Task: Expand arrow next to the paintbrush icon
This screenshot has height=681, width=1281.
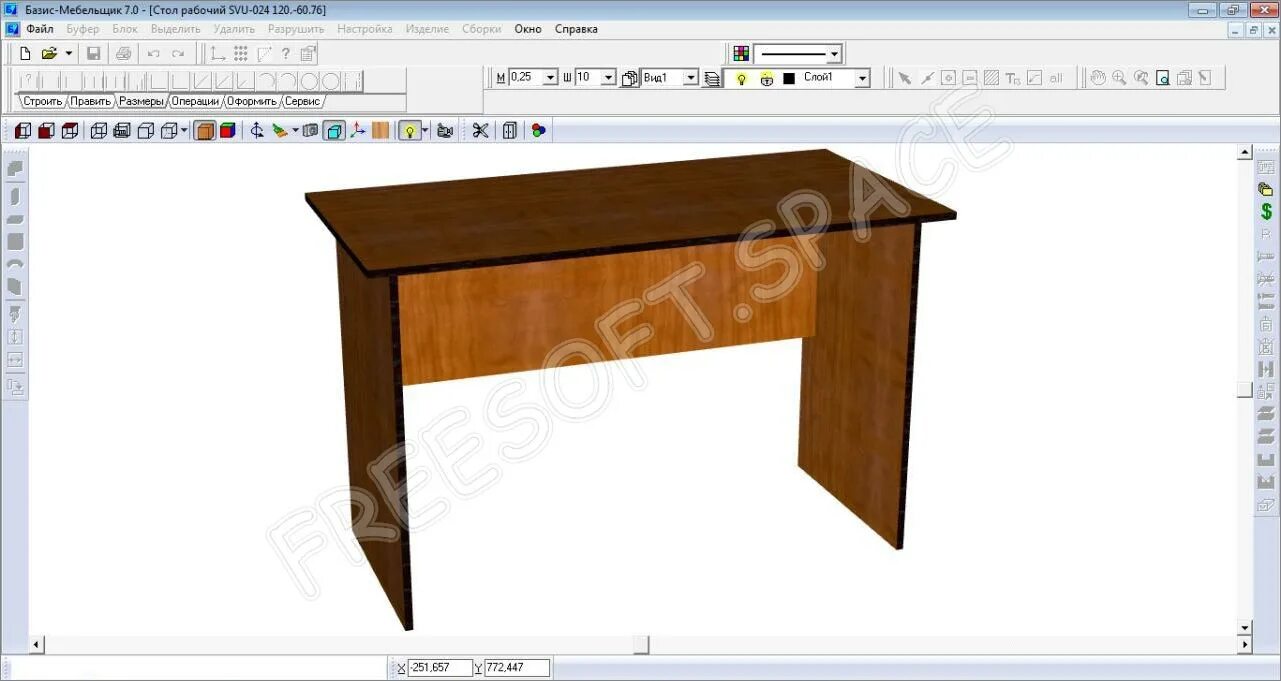Action: click(295, 130)
